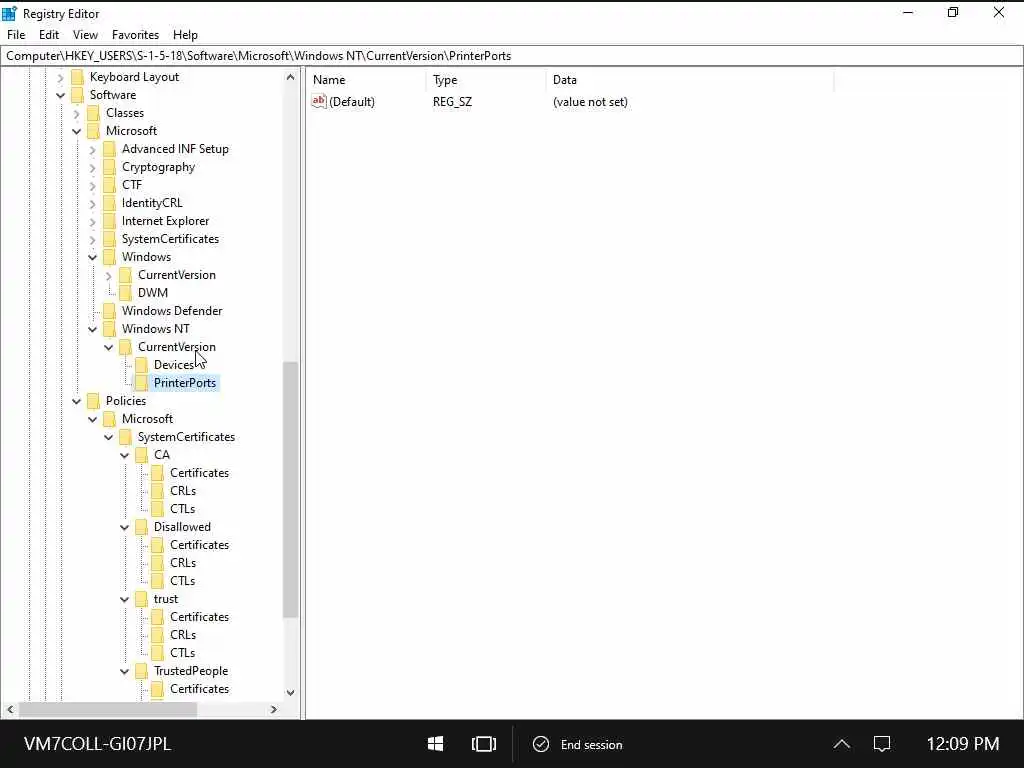Select the SystemCertificates key under Microsoft
Image resolution: width=1024 pixels, height=768 pixels.
[170, 239]
